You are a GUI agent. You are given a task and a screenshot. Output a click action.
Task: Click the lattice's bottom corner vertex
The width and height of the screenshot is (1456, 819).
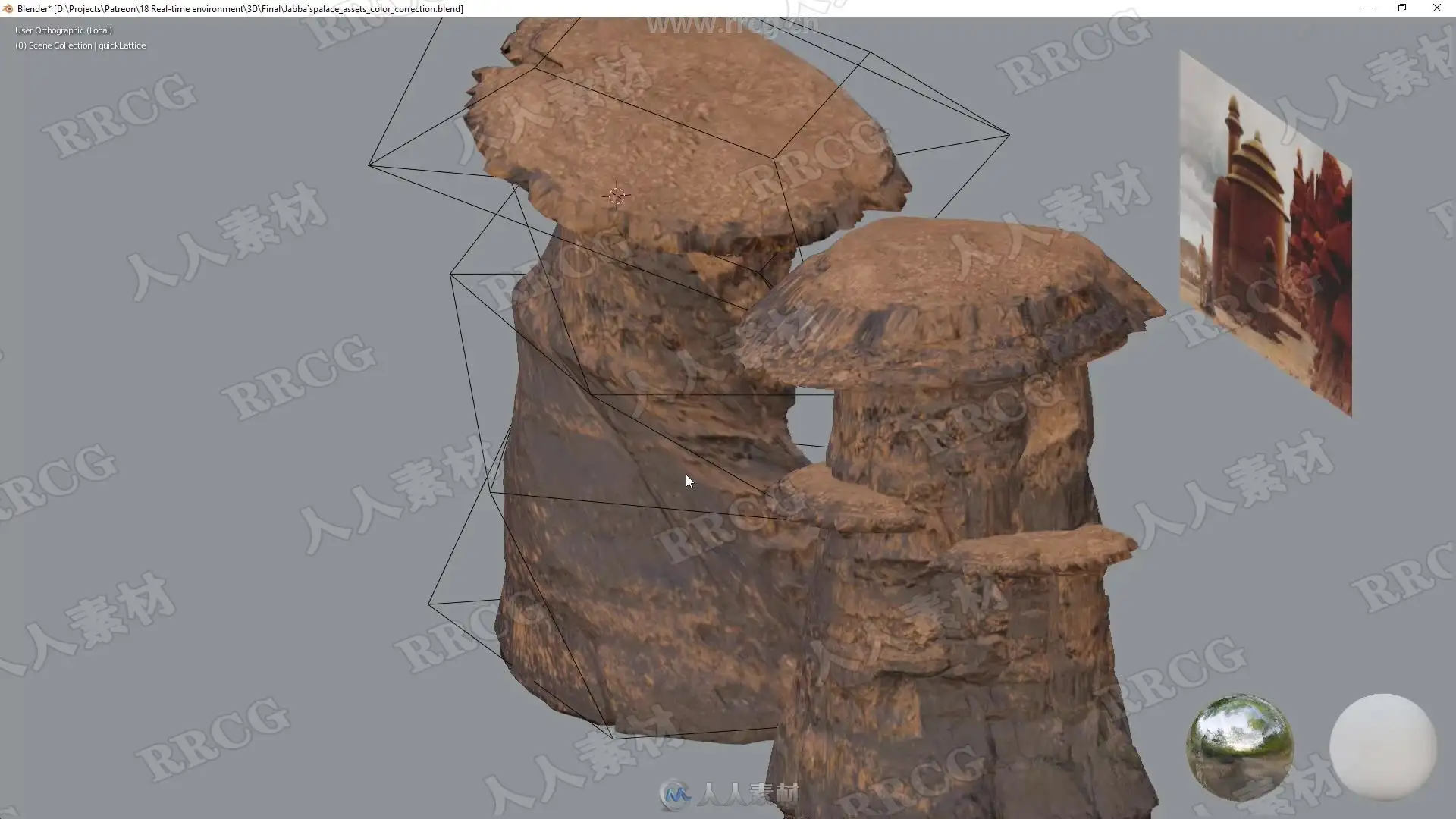point(613,737)
